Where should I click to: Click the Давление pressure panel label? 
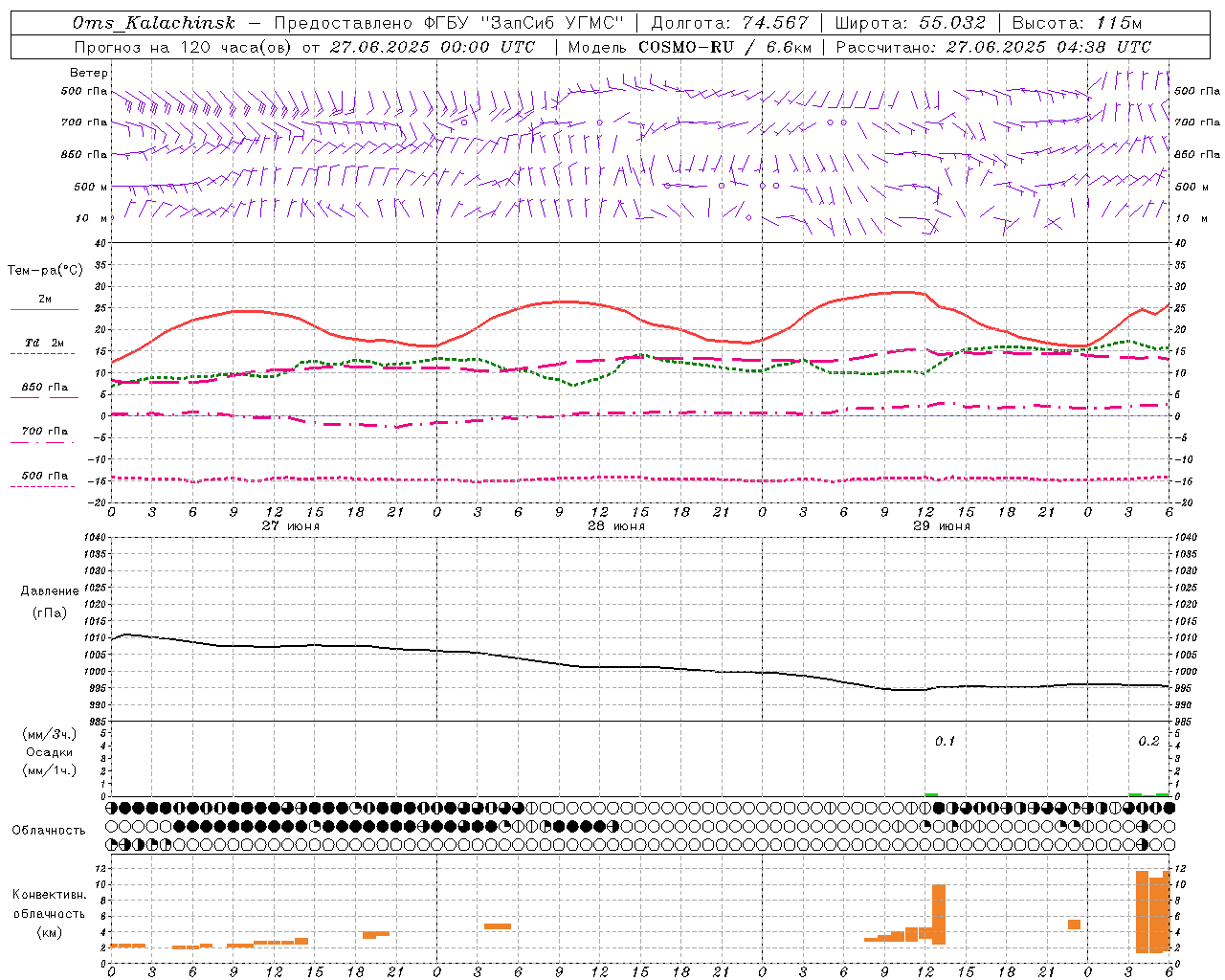(50, 591)
